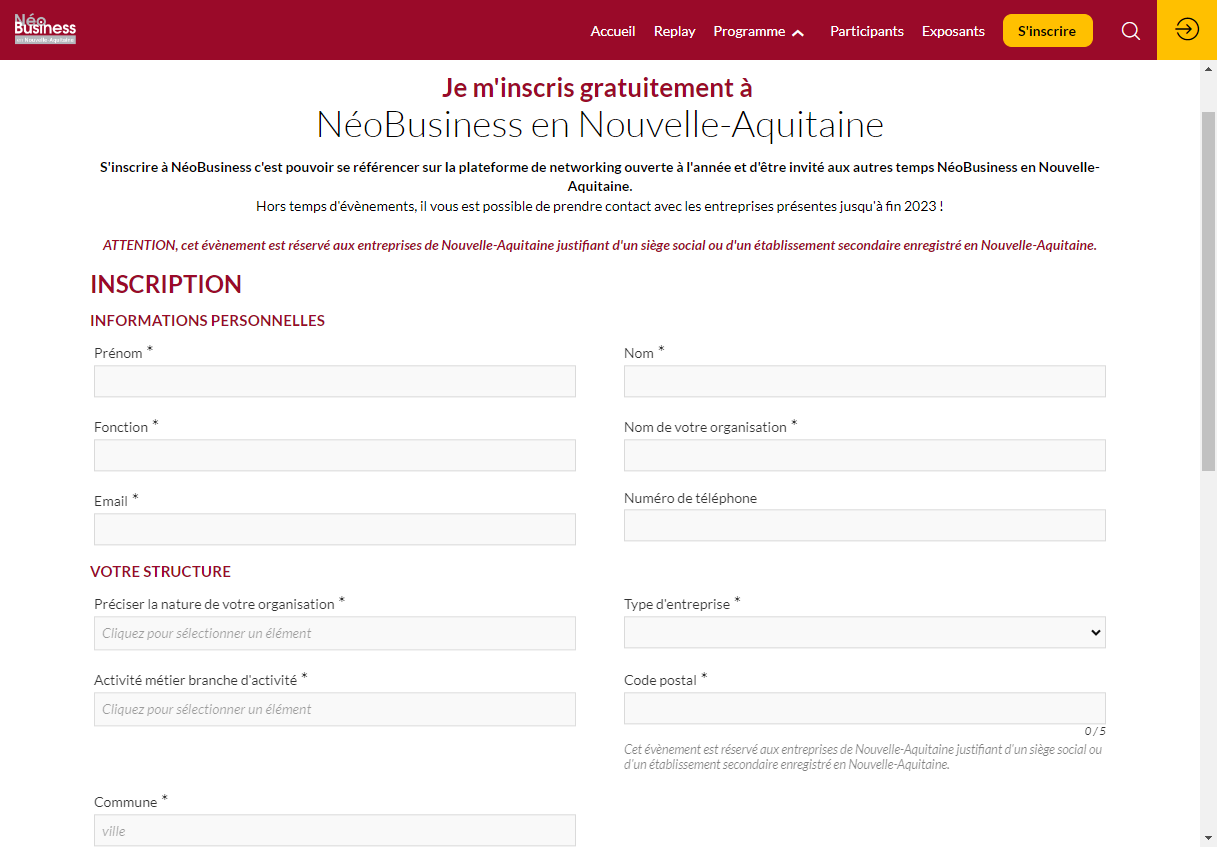The image size is (1217, 847).
Task: Click the S'inscrire button
Action: pos(1047,31)
